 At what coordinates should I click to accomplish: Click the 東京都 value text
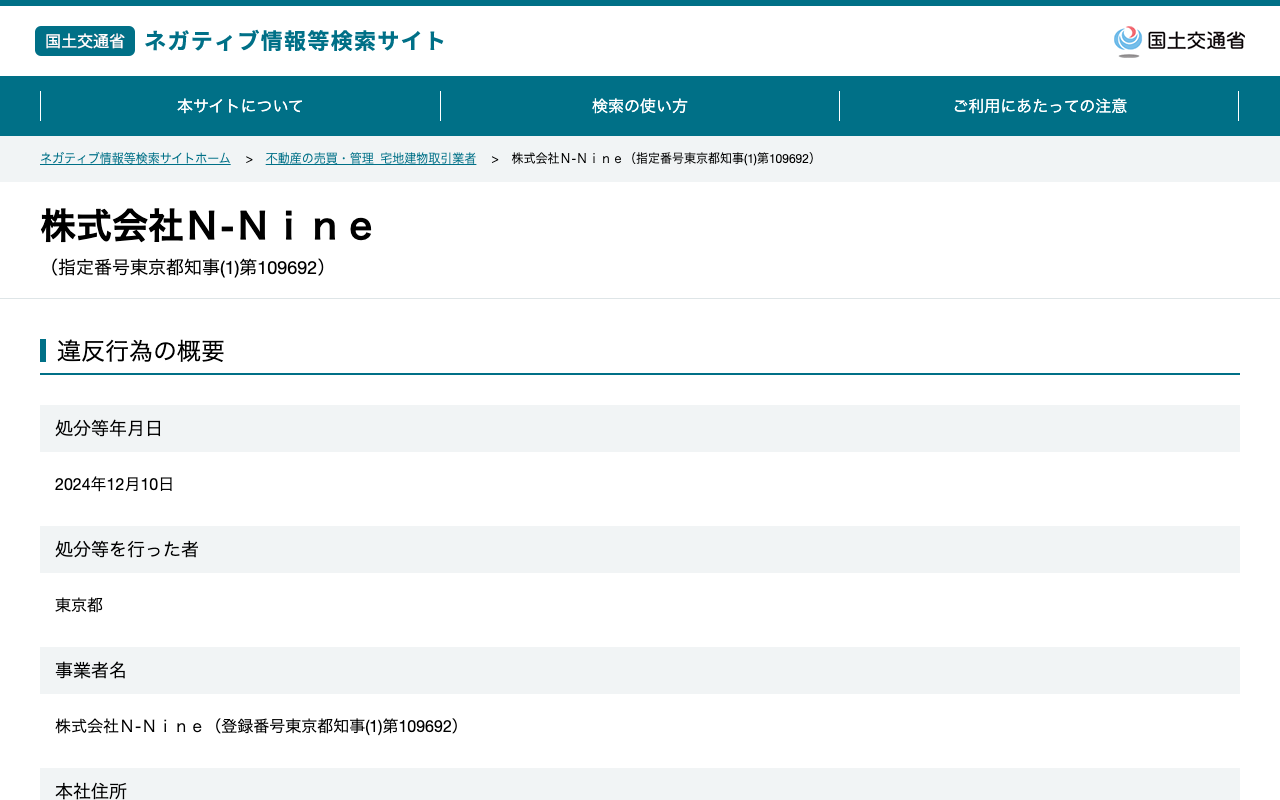tap(79, 605)
